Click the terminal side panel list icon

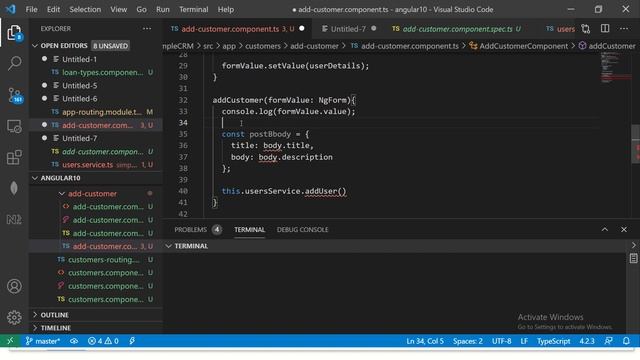pos(633,258)
